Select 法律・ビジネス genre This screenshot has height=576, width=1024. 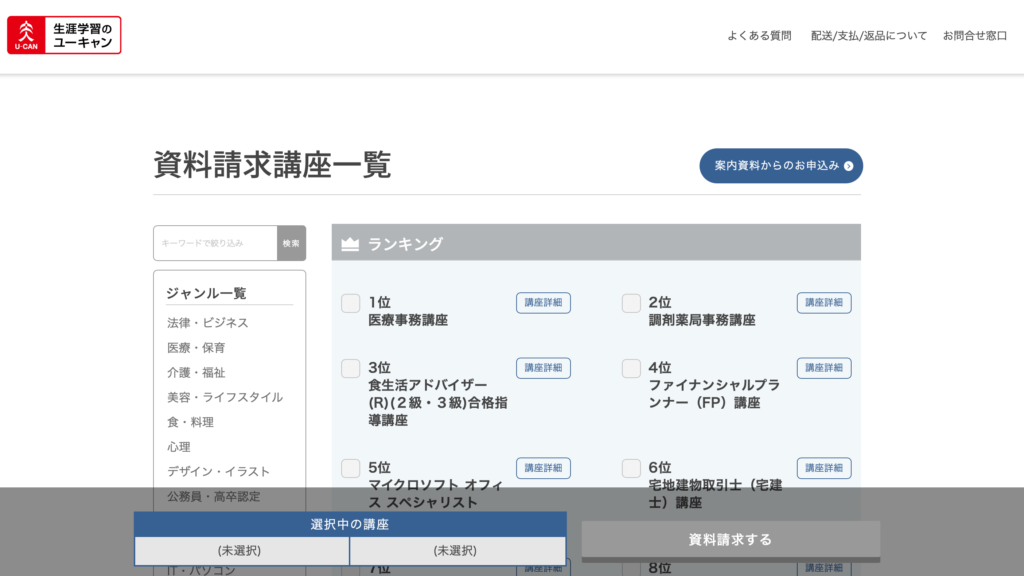(x=208, y=323)
